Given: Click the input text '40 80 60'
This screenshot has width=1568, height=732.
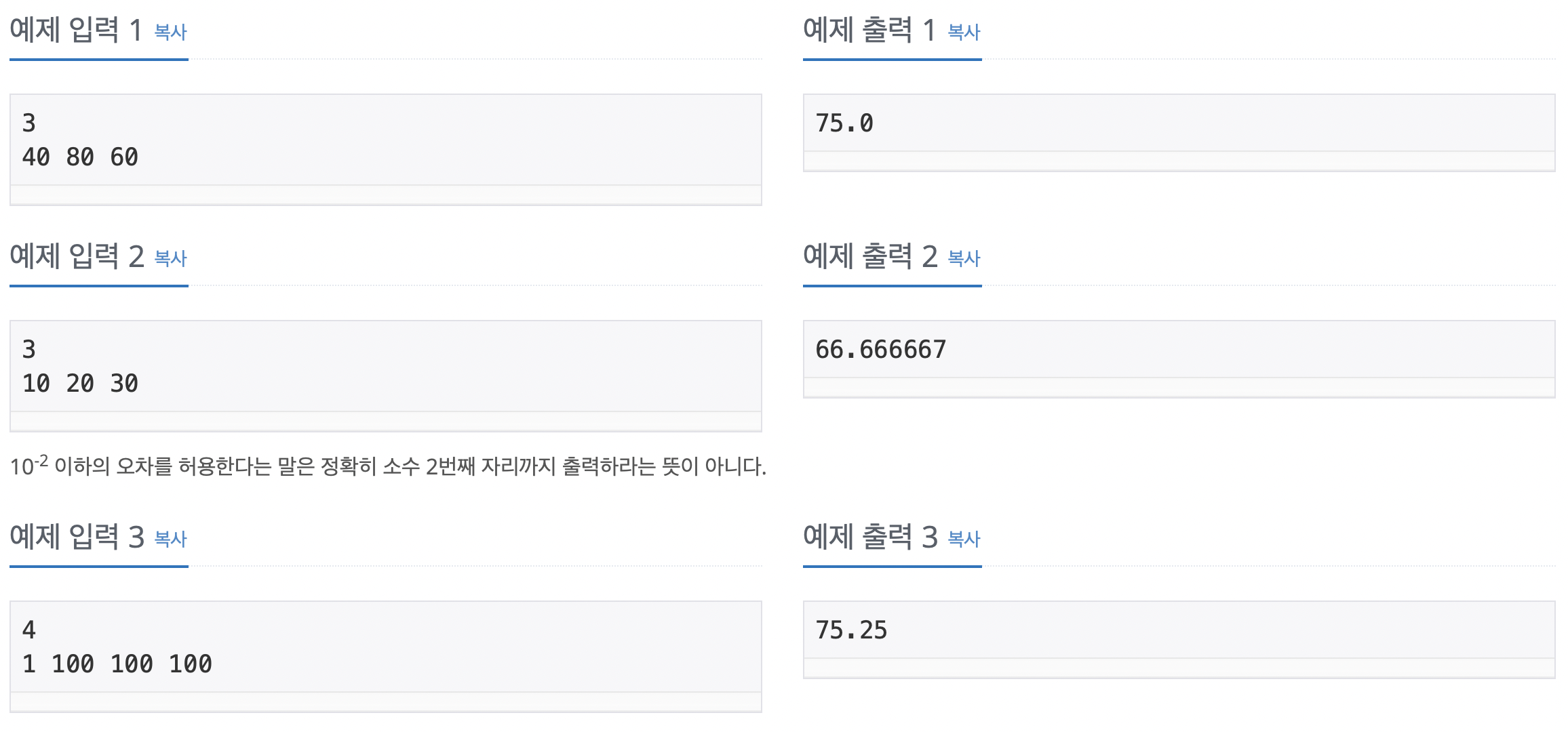Looking at the screenshot, I should (80, 157).
